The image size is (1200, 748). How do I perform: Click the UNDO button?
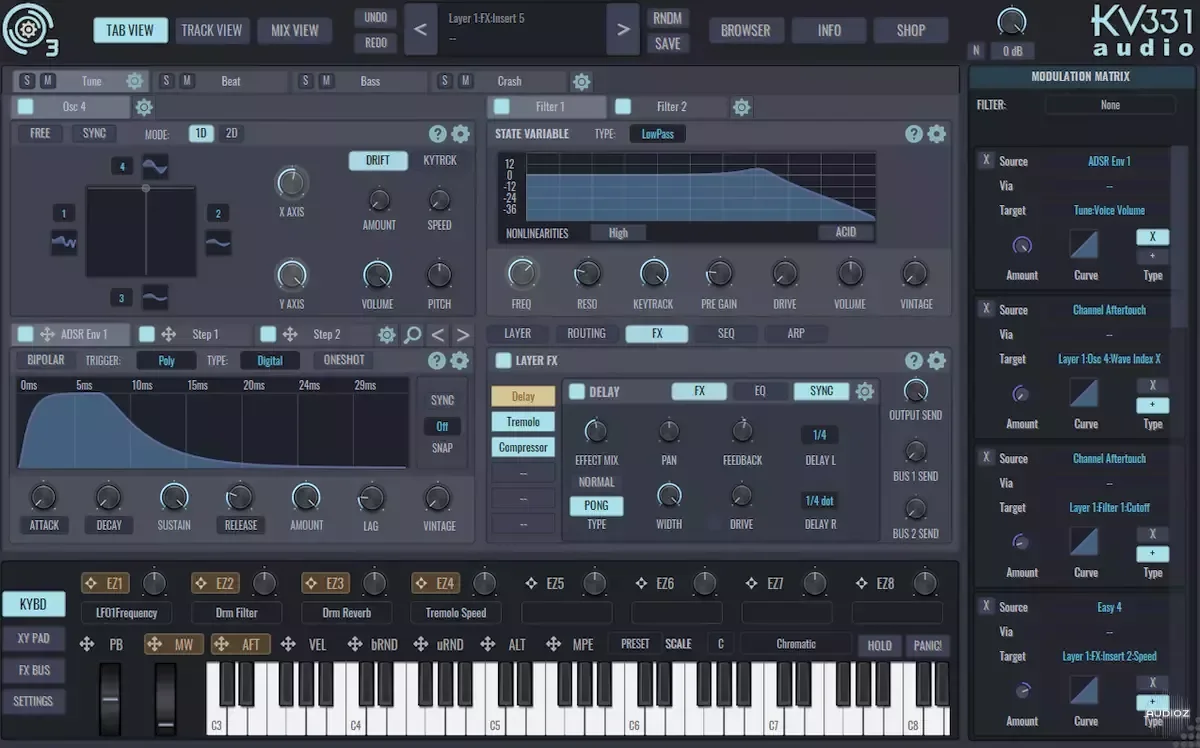375,18
